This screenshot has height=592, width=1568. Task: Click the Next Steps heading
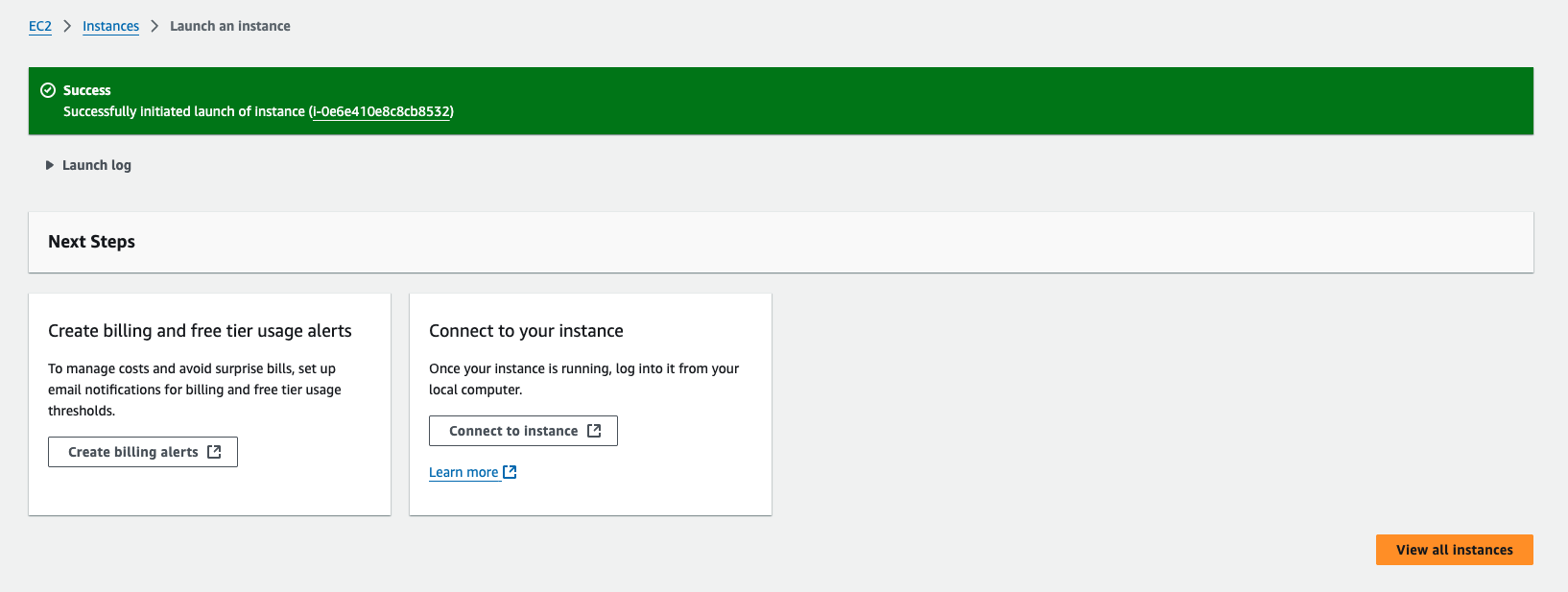tap(91, 242)
